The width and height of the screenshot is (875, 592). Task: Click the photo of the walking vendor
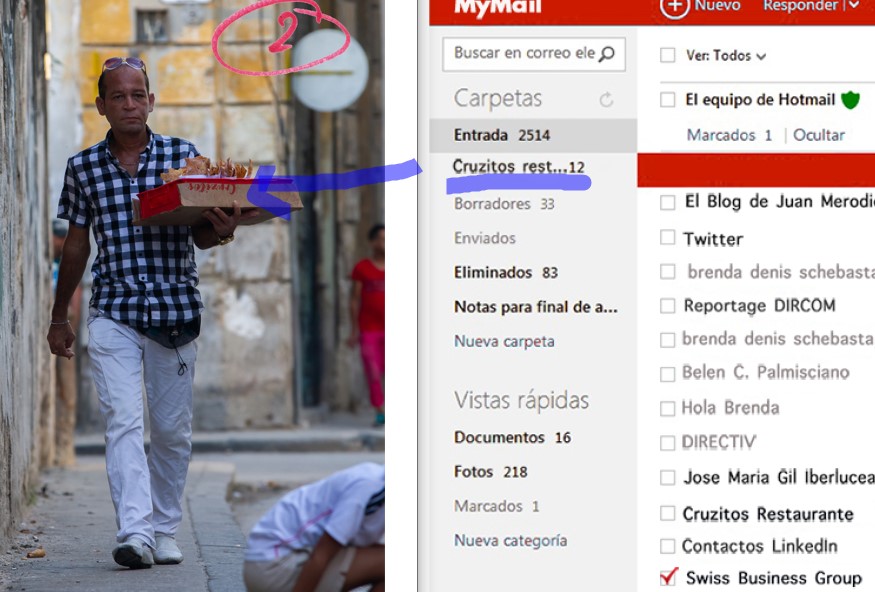(192, 300)
